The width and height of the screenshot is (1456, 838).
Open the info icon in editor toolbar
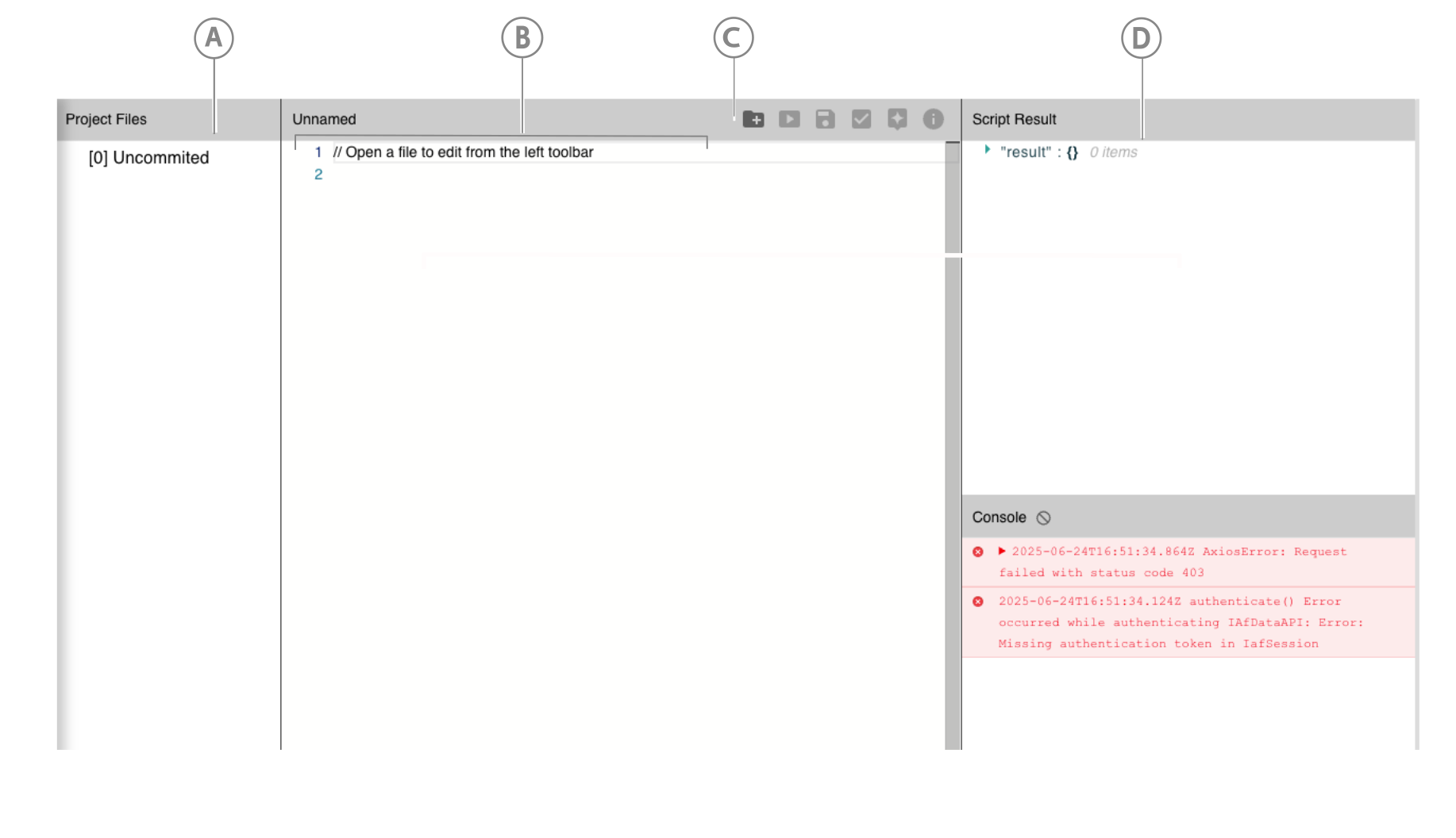pyautogui.click(x=933, y=119)
